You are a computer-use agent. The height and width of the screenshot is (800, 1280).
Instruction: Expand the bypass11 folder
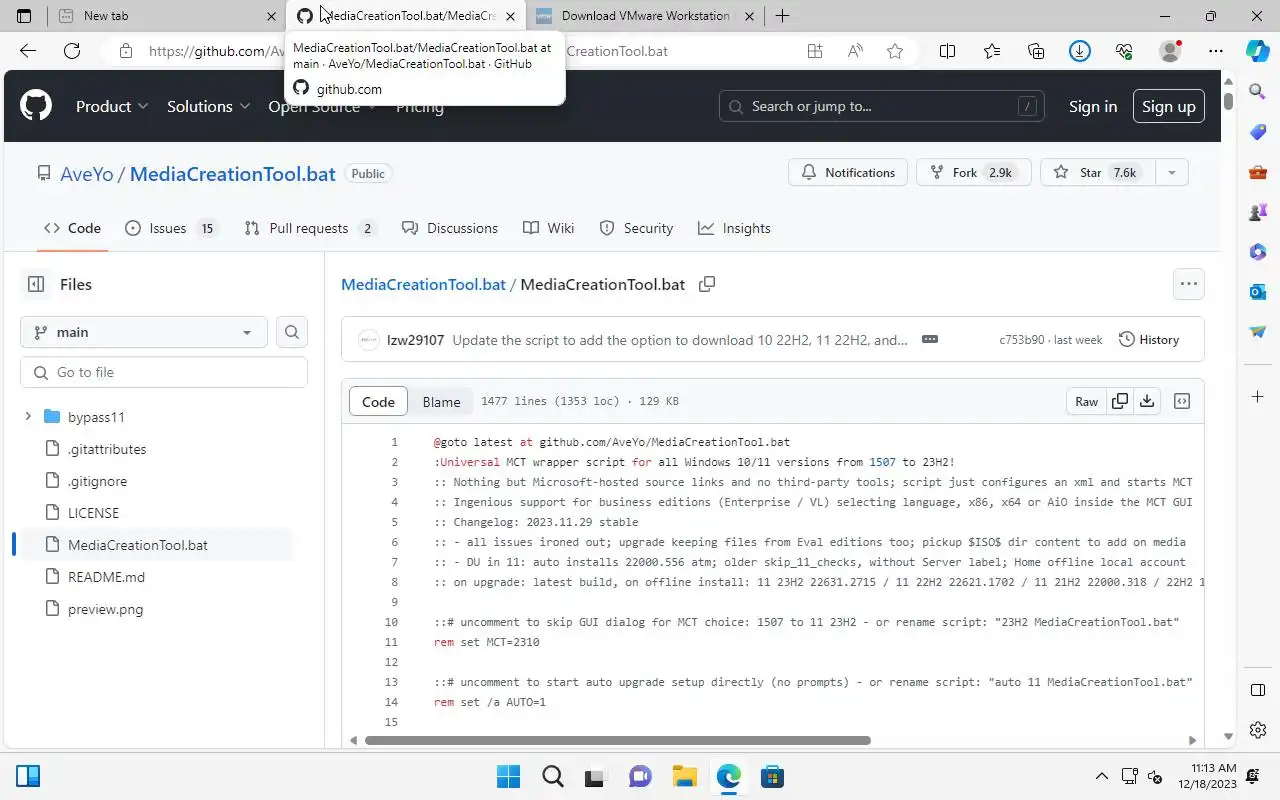(28, 417)
